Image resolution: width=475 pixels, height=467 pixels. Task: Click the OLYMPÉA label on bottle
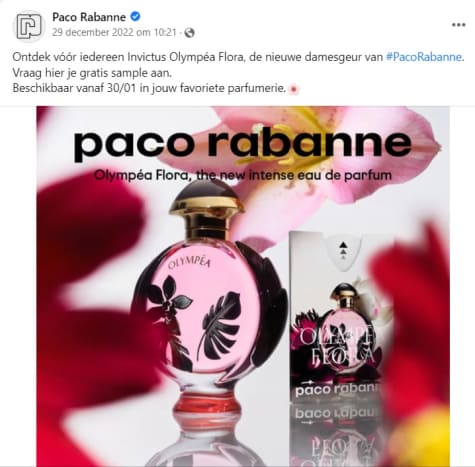coord(189,263)
